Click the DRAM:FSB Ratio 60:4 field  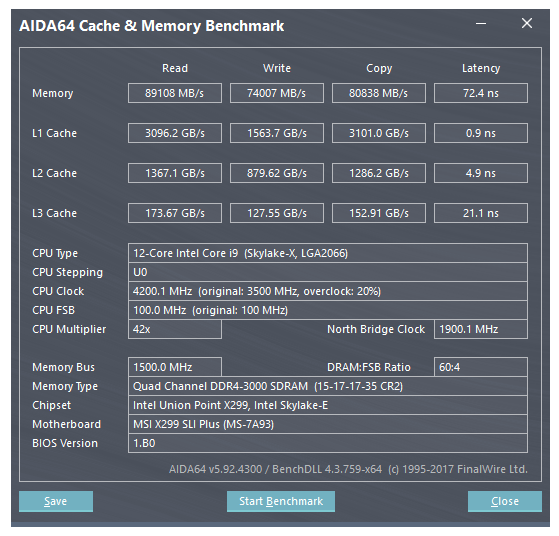click(x=481, y=367)
